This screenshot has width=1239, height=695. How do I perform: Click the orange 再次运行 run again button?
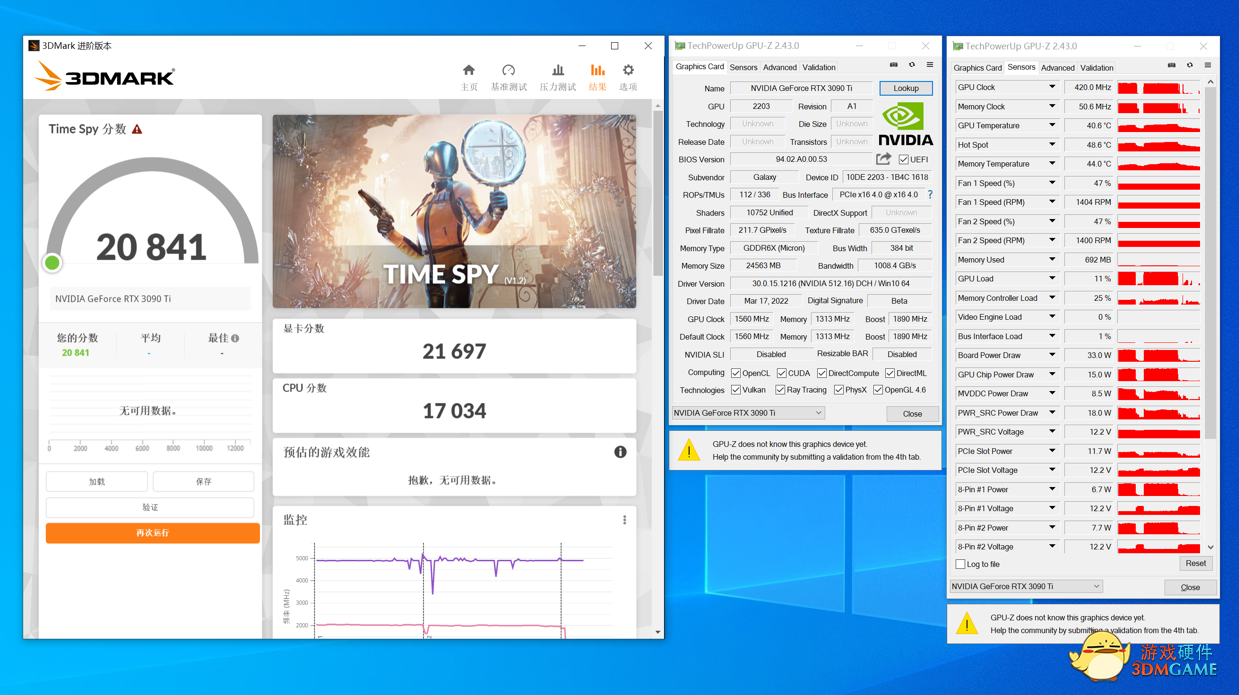152,533
